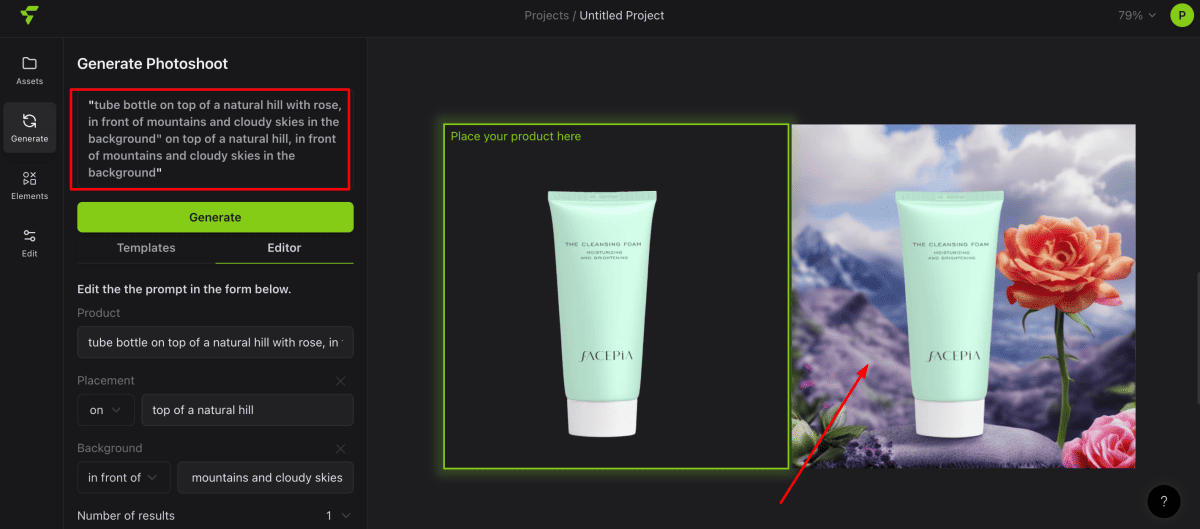Open the Assets folder panel
The width and height of the screenshot is (1200, 529).
point(30,70)
